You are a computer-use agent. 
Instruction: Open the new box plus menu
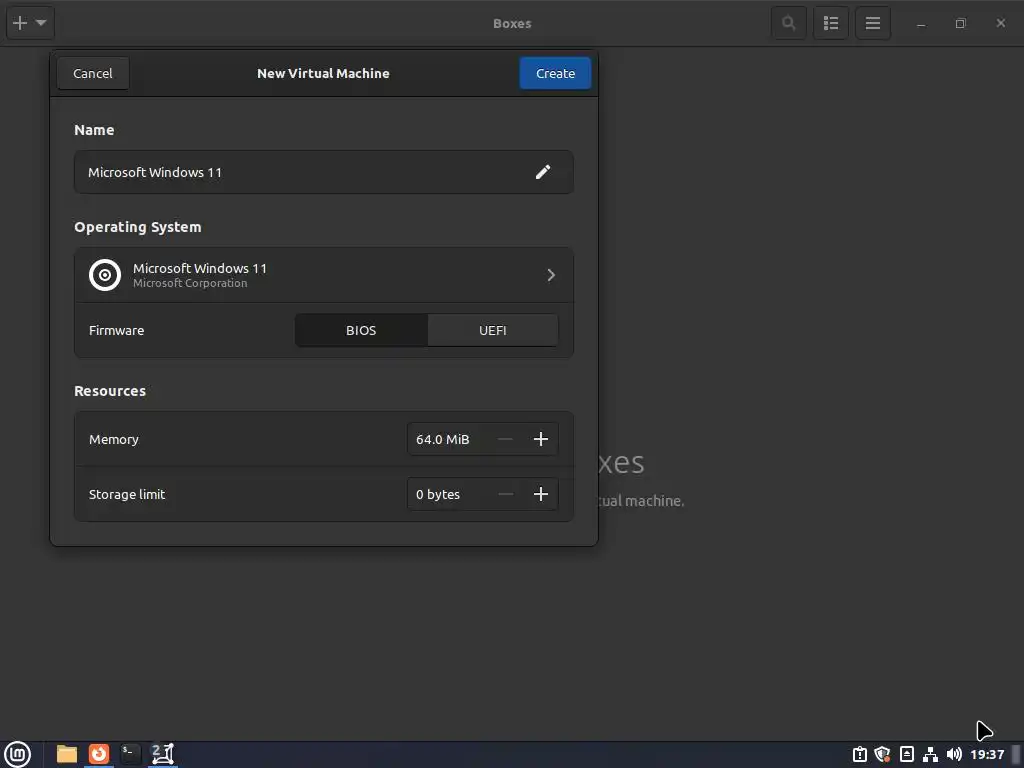coord(30,24)
